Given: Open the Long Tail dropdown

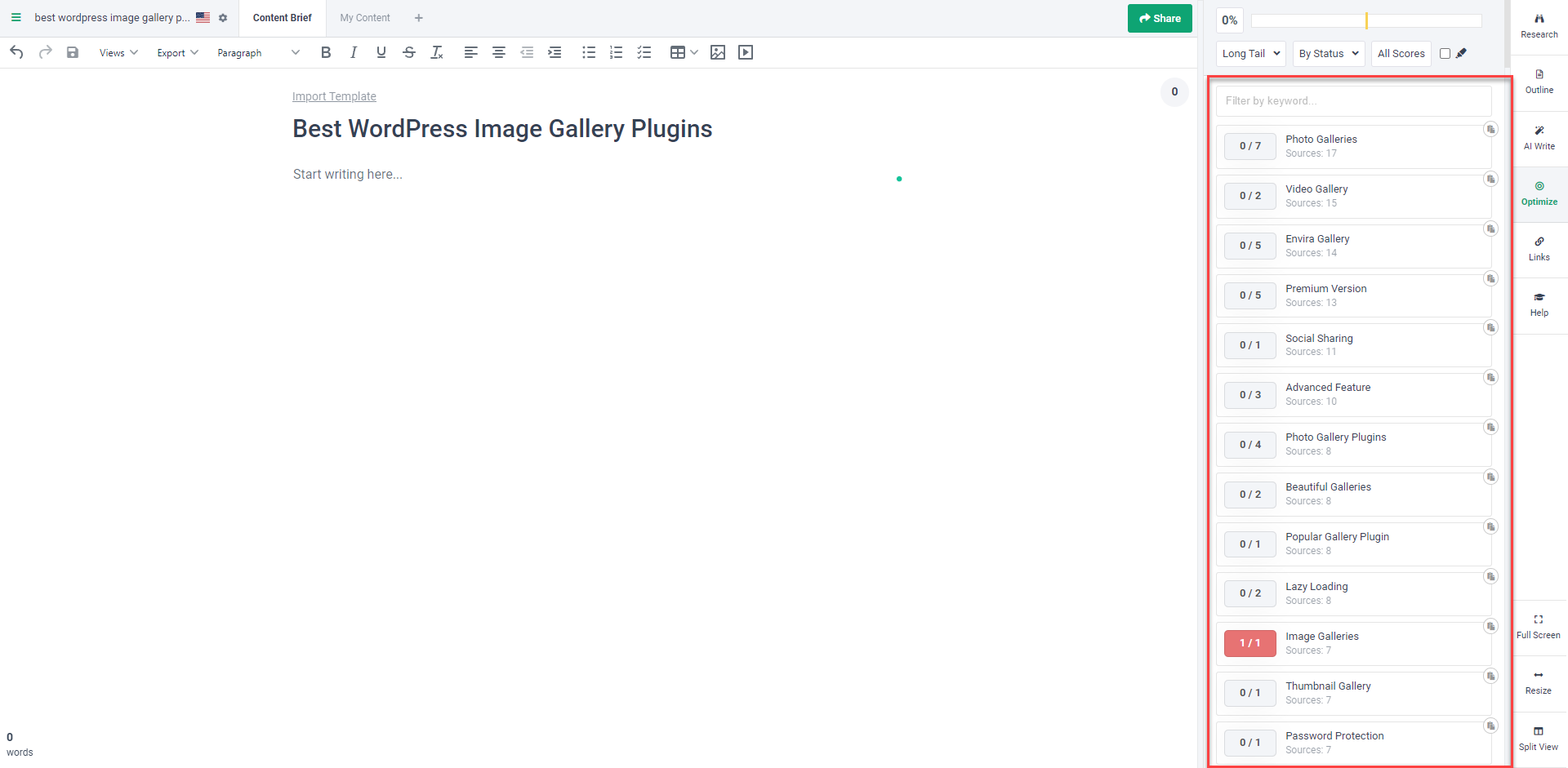Looking at the screenshot, I should pyautogui.click(x=1250, y=53).
